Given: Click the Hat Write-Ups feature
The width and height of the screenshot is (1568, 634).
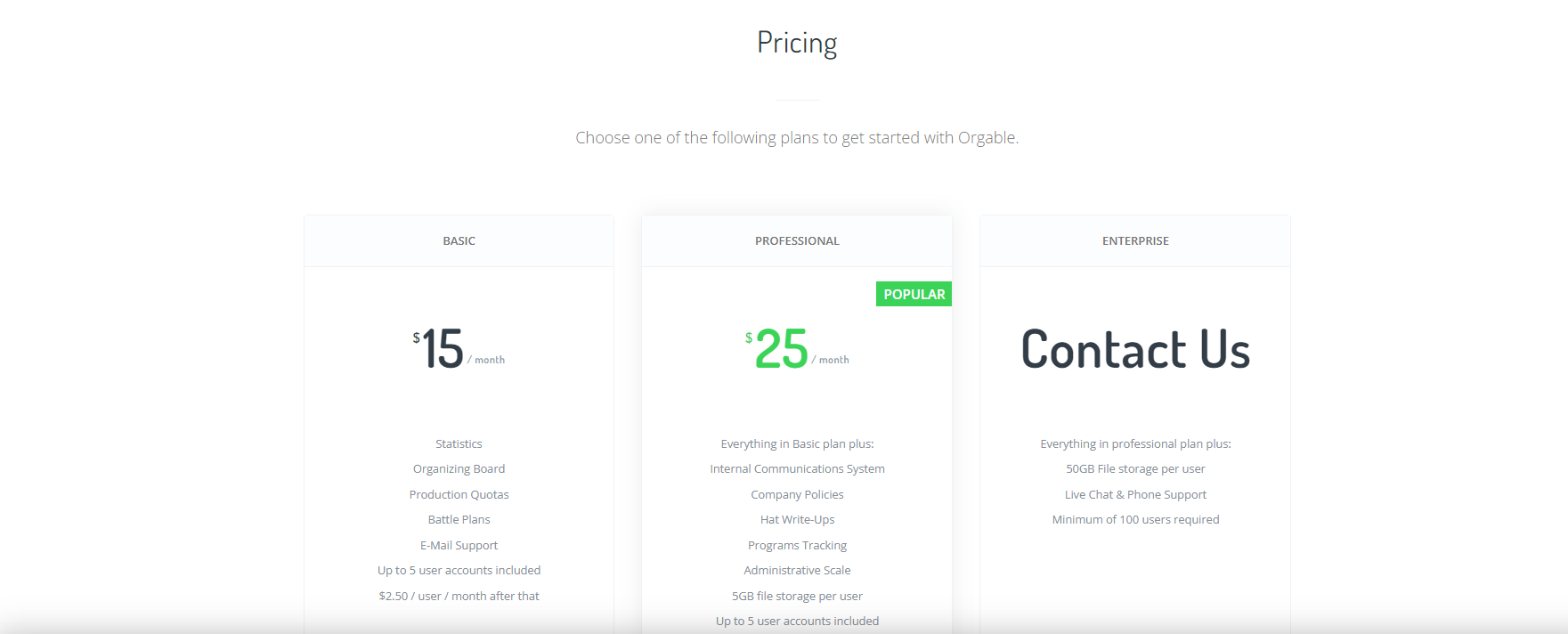Looking at the screenshot, I should pyautogui.click(x=797, y=520).
